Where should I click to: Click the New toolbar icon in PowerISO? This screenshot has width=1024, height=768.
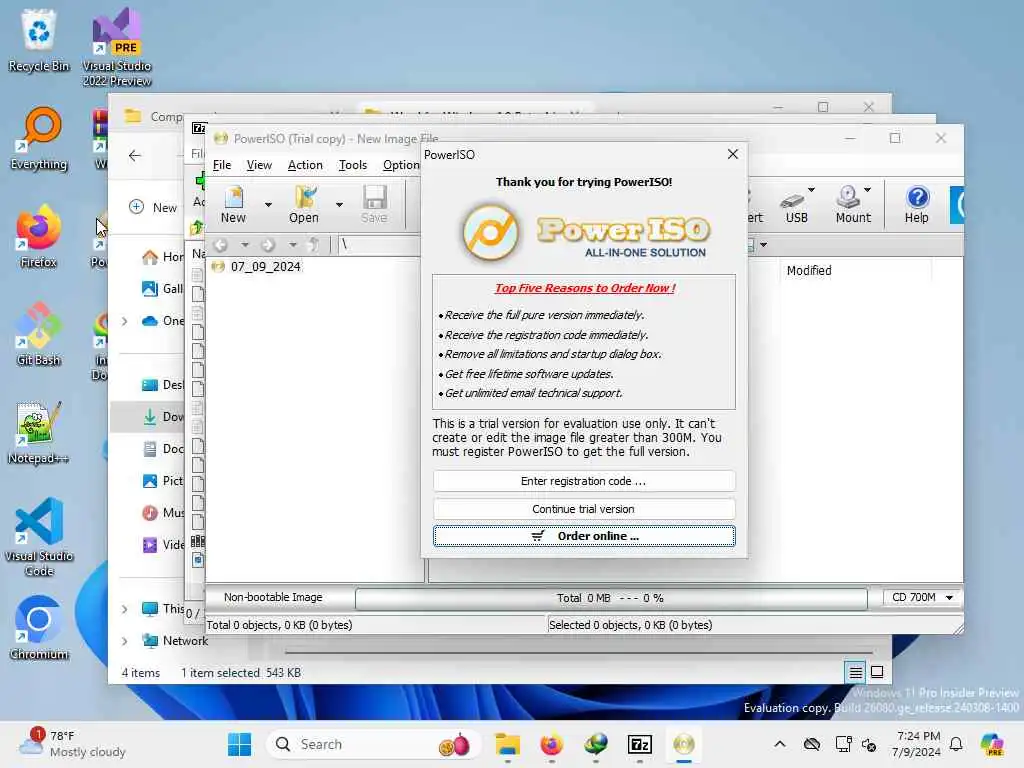pos(233,204)
